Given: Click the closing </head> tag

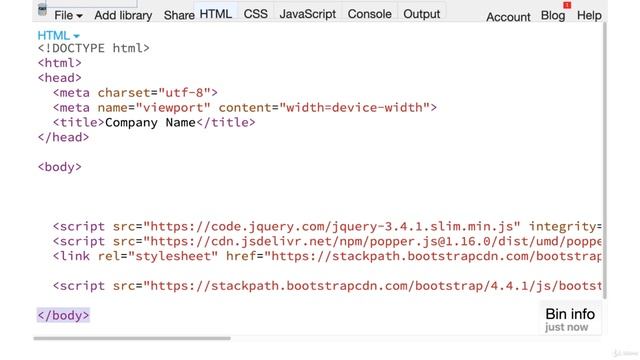Looking at the screenshot, I should pos(63,137).
